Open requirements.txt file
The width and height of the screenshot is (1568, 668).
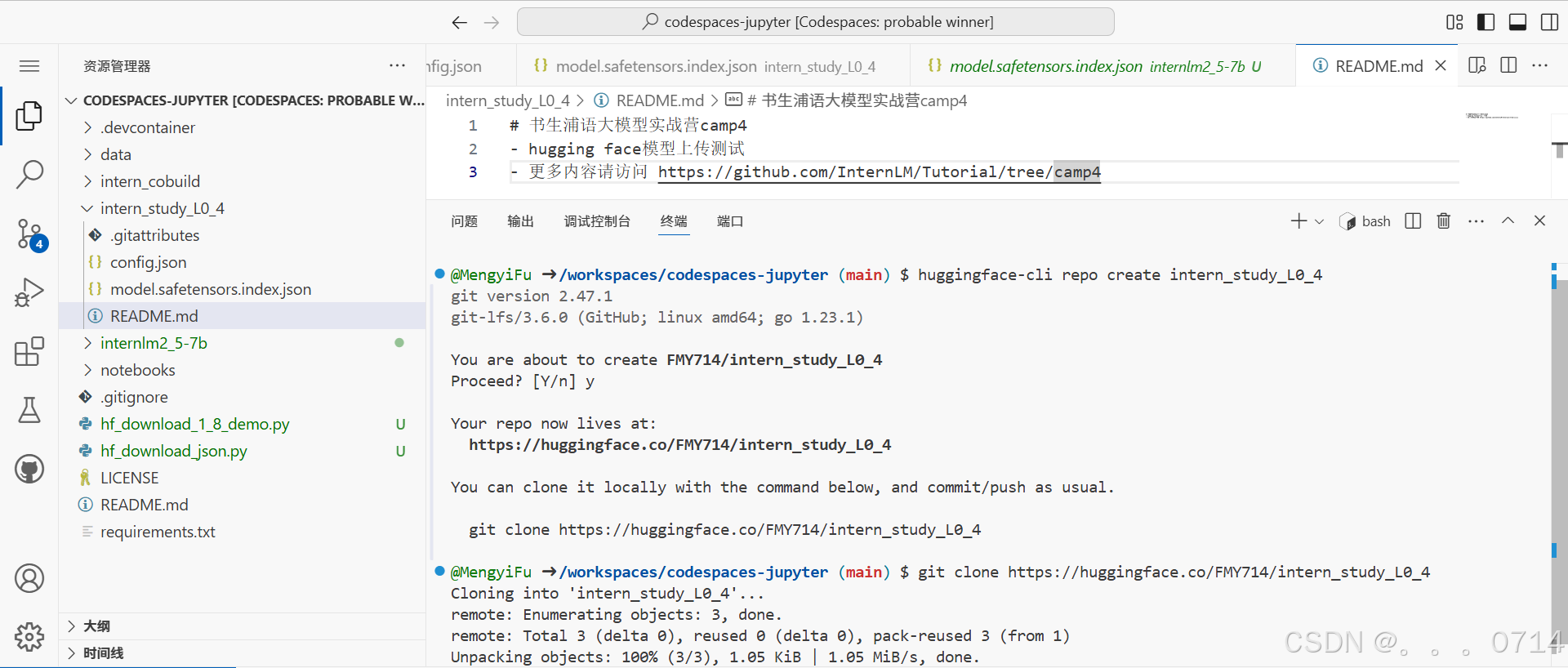point(243,532)
